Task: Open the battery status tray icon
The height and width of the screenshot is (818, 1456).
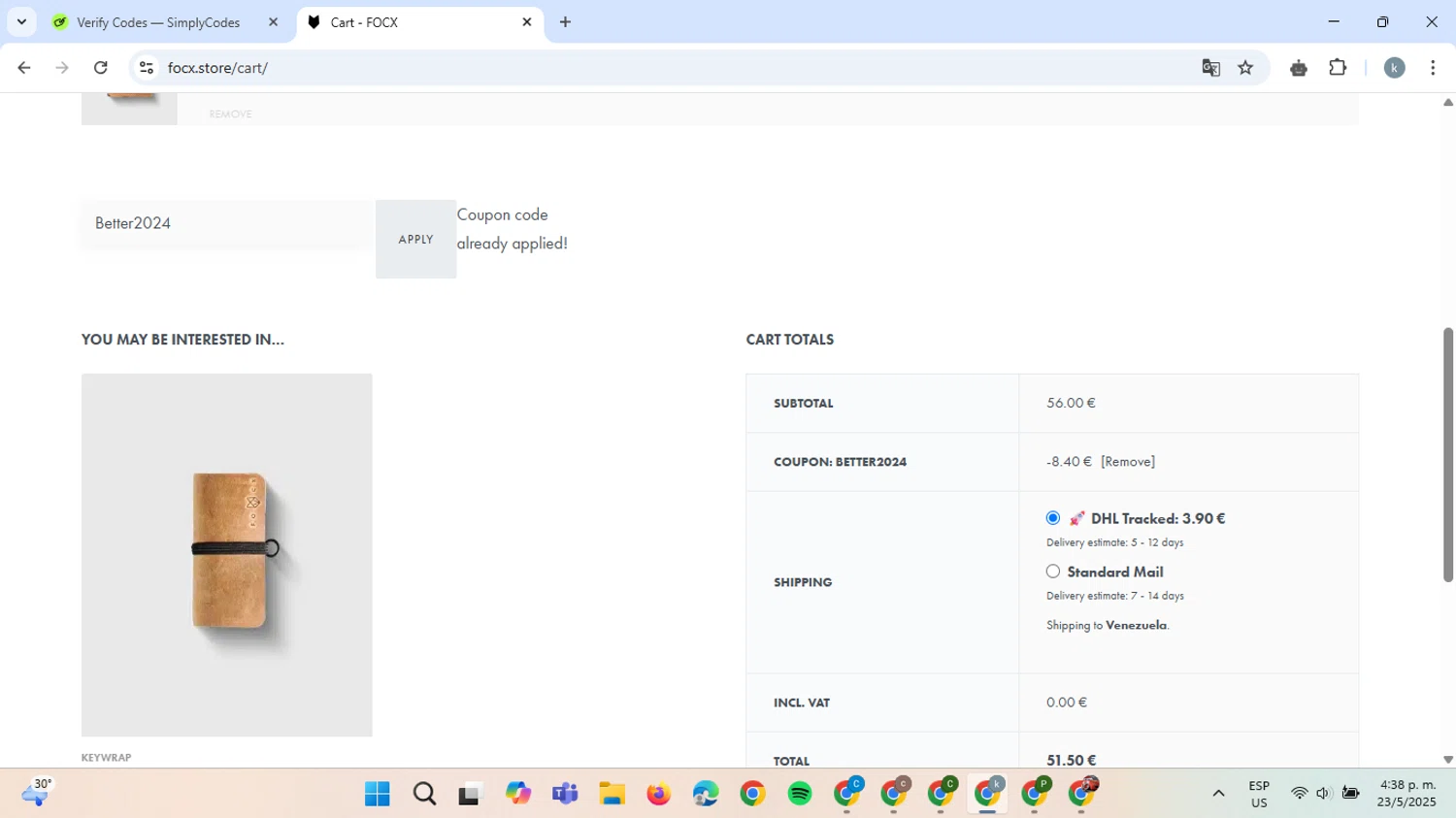Action: pyautogui.click(x=1350, y=794)
